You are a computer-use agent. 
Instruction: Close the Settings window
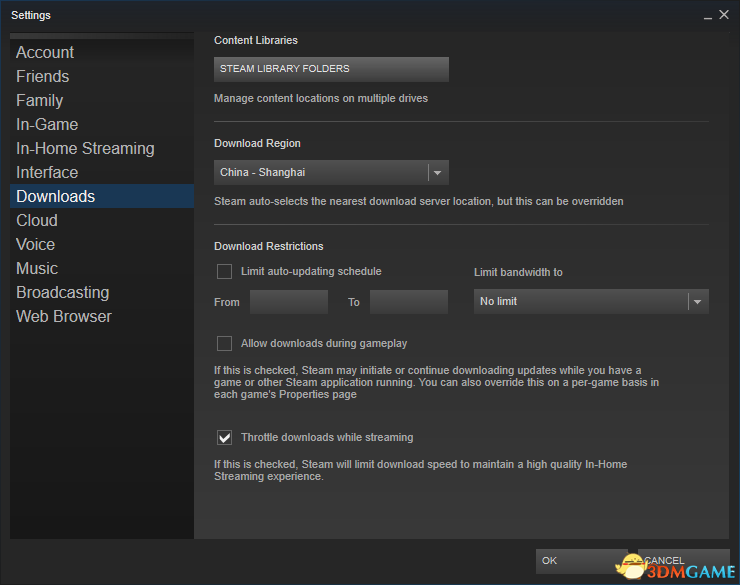click(x=724, y=15)
